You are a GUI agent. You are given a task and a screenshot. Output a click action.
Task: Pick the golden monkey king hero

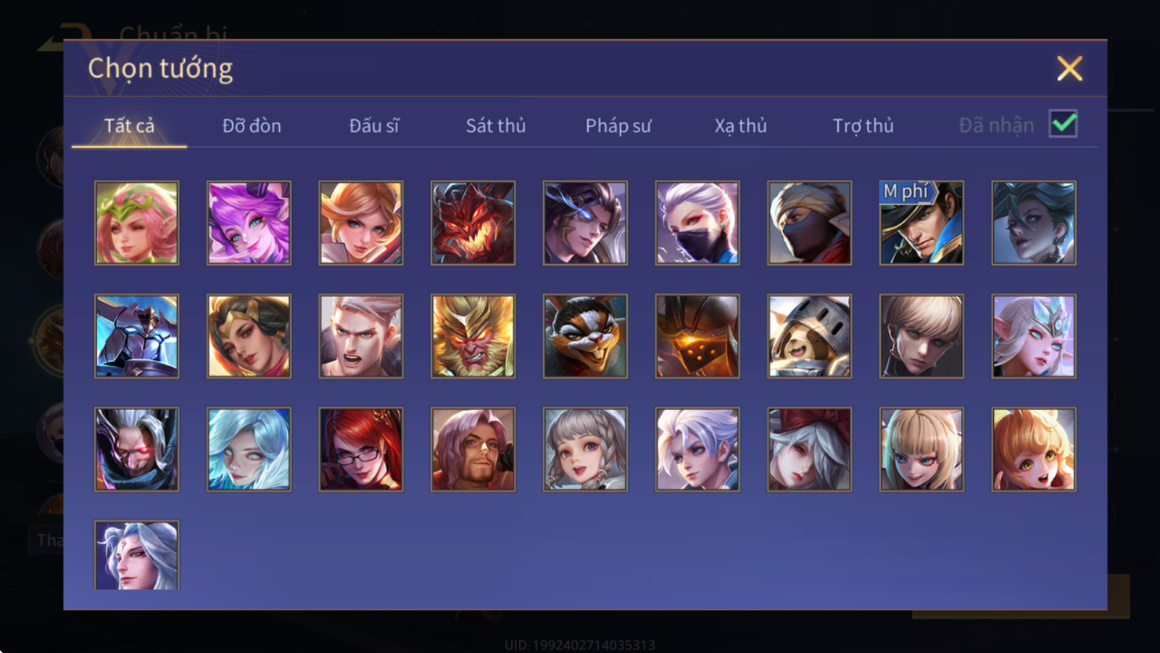pos(473,336)
